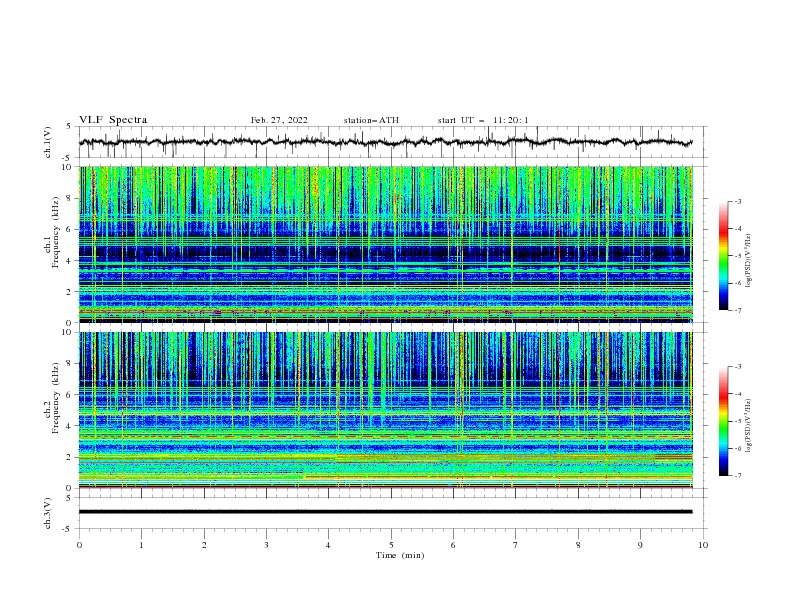Click the ch.1(V) axis label

pos(47,142)
